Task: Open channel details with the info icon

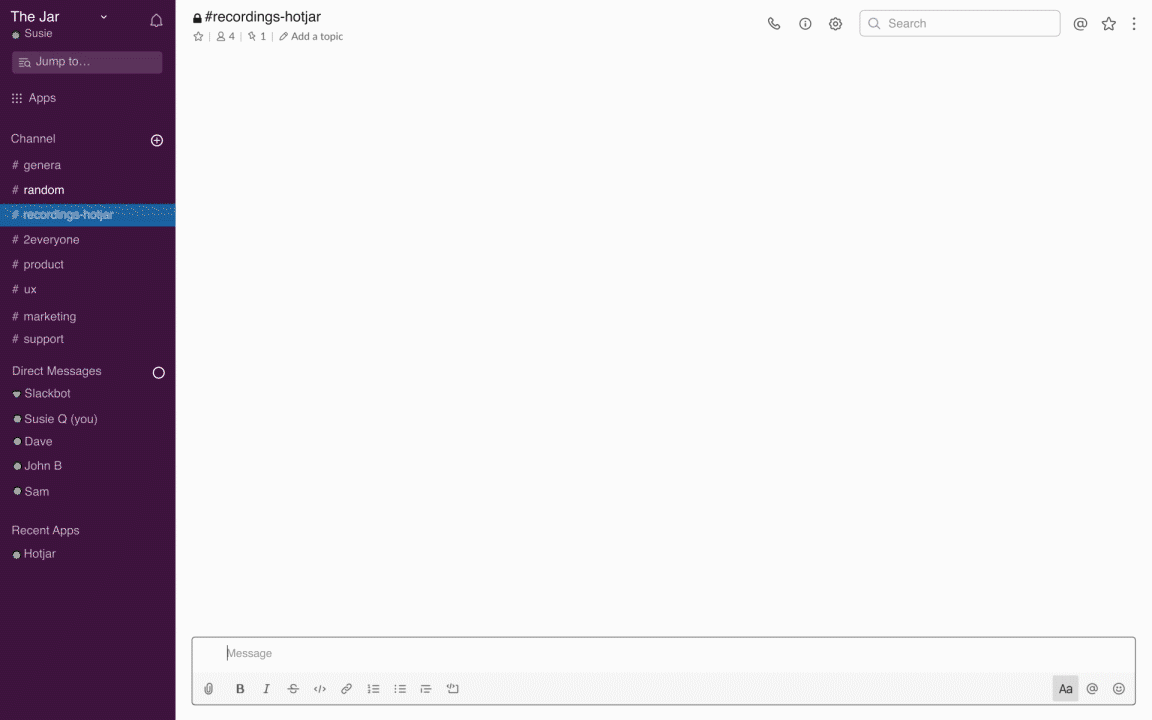Action: tap(805, 23)
